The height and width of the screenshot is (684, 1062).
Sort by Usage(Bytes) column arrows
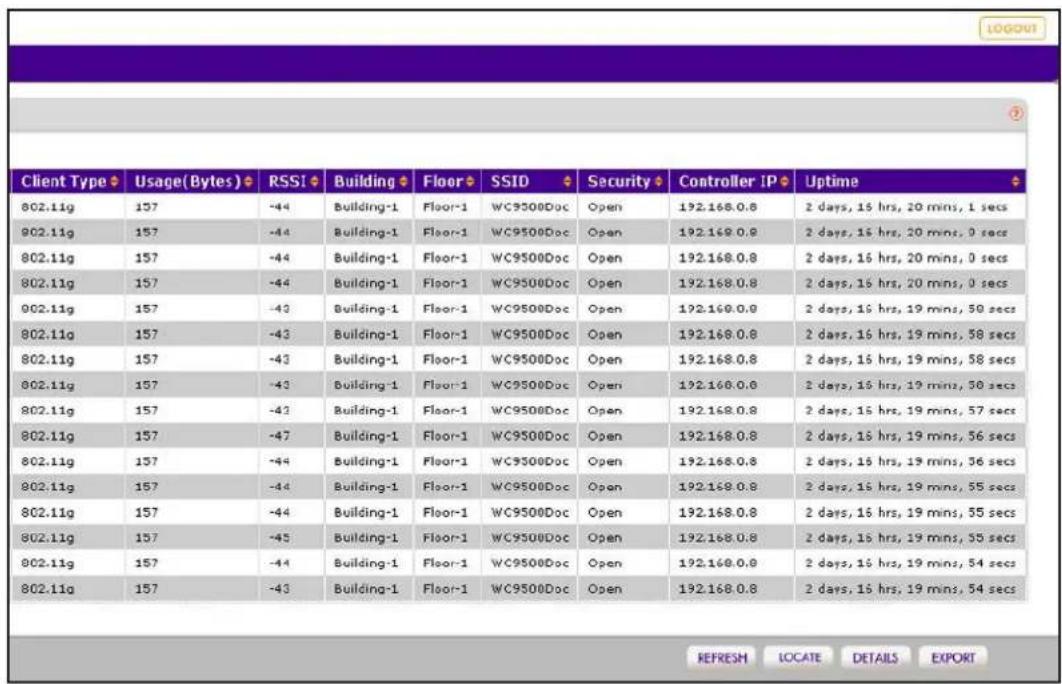pyautogui.click(x=248, y=181)
